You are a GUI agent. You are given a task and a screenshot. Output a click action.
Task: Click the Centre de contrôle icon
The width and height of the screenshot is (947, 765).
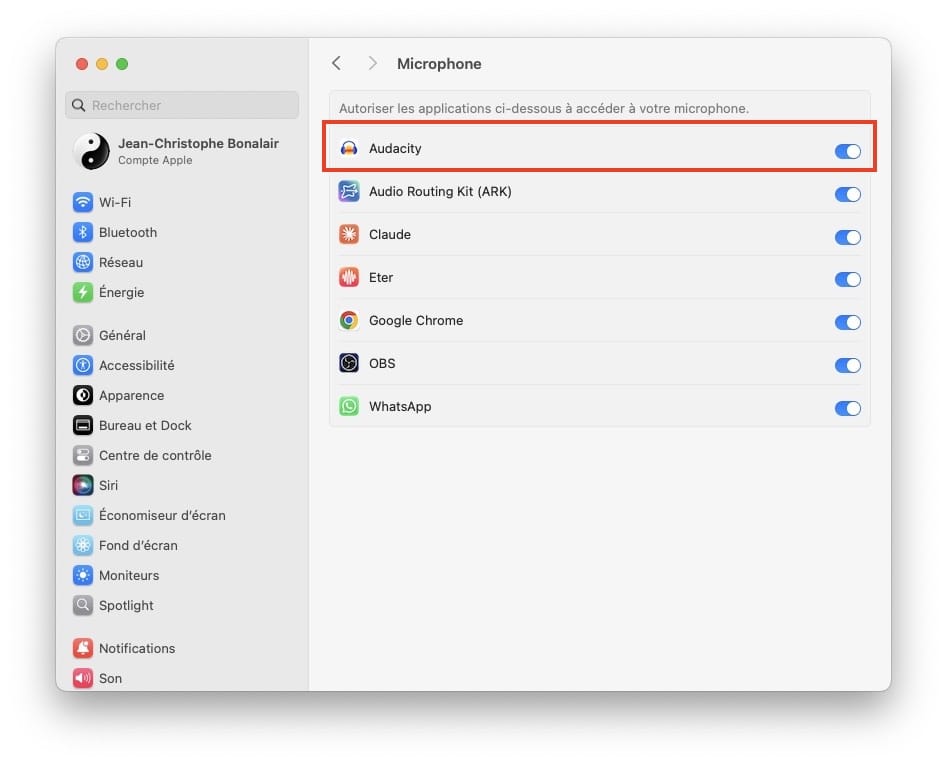tap(83, 455)
